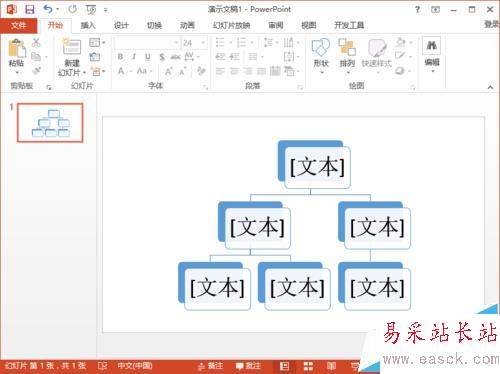Viewport: 500px width, 374px height.
Task: Open the Font dialog launcher
Action: (x=206, y=88)
